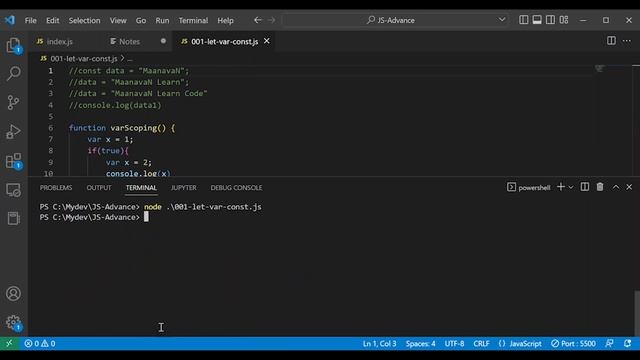Screen dimensions: 640x360
Task: Go forward with the right arrow
Action: (x=271, y=20)
